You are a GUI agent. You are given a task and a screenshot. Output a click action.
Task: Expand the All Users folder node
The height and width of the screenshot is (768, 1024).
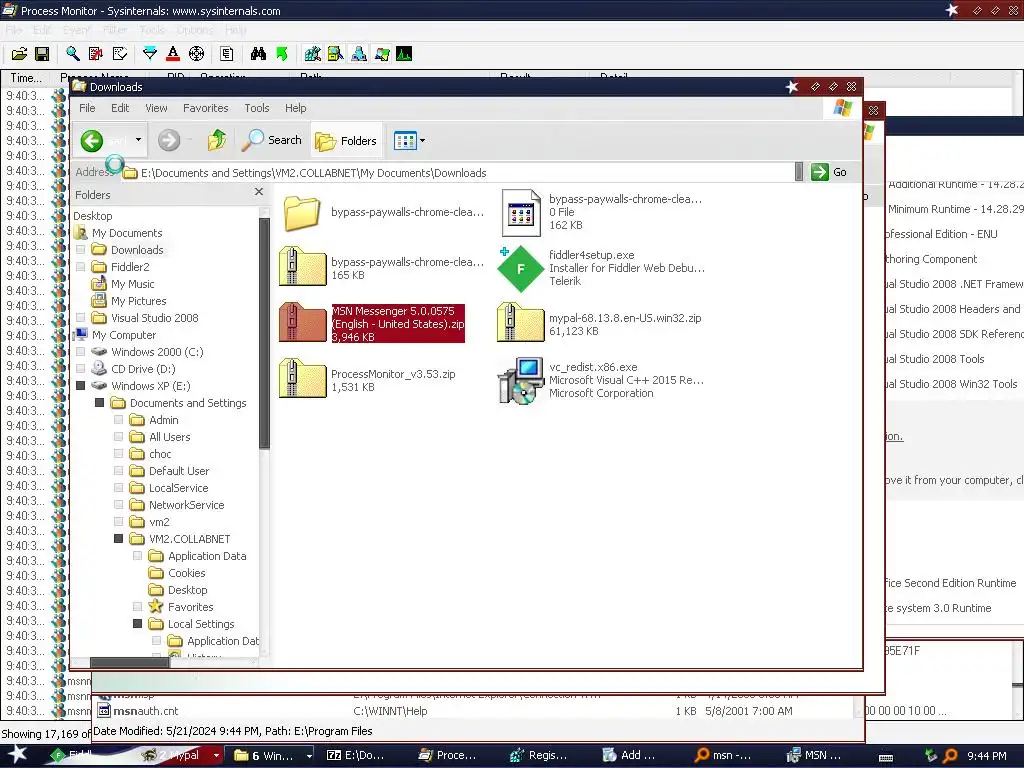click(119, 436)
